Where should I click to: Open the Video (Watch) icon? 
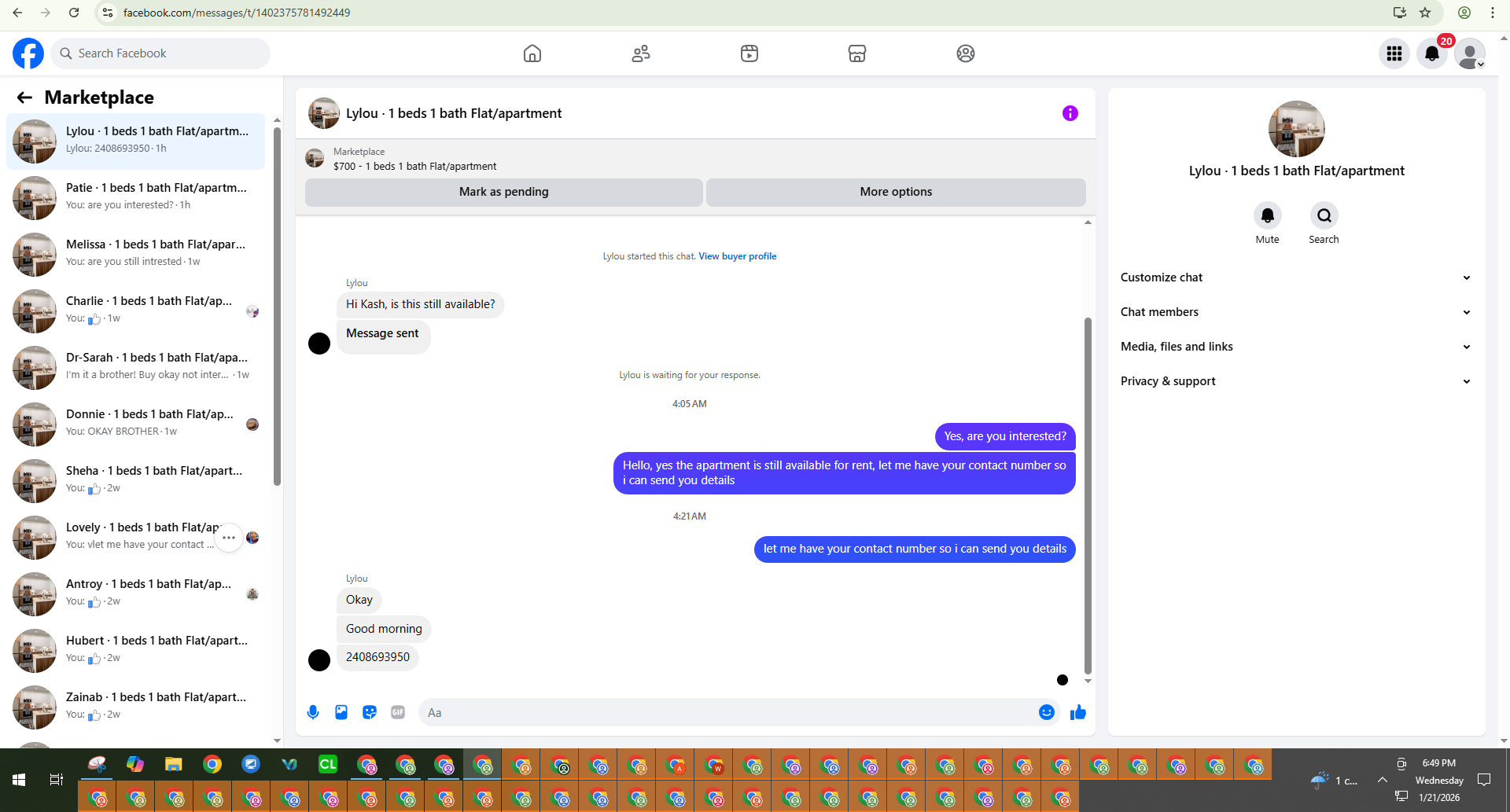click(x=749, y=53)
